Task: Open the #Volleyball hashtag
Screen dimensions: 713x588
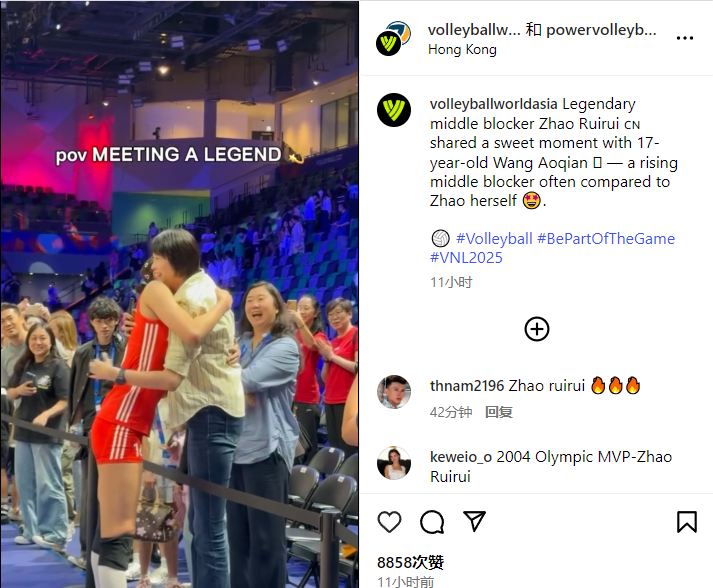Action: coord(494,238)
